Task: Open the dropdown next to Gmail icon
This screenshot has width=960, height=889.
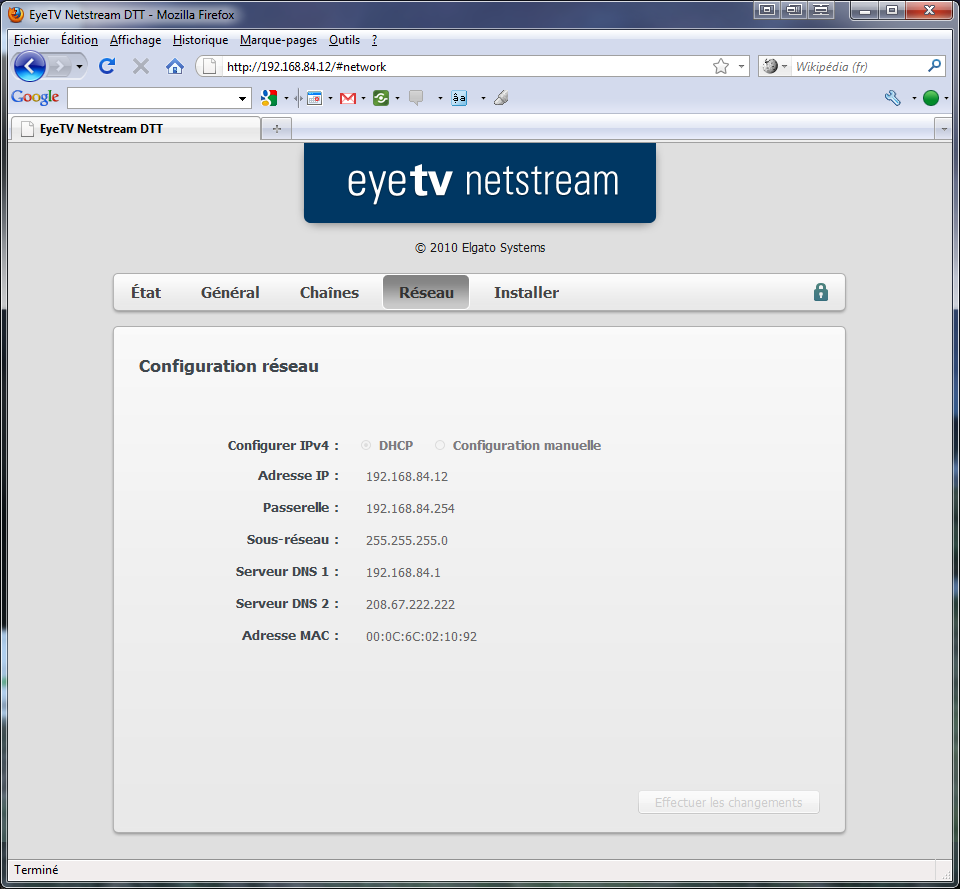Action: (x=364, y=98)
